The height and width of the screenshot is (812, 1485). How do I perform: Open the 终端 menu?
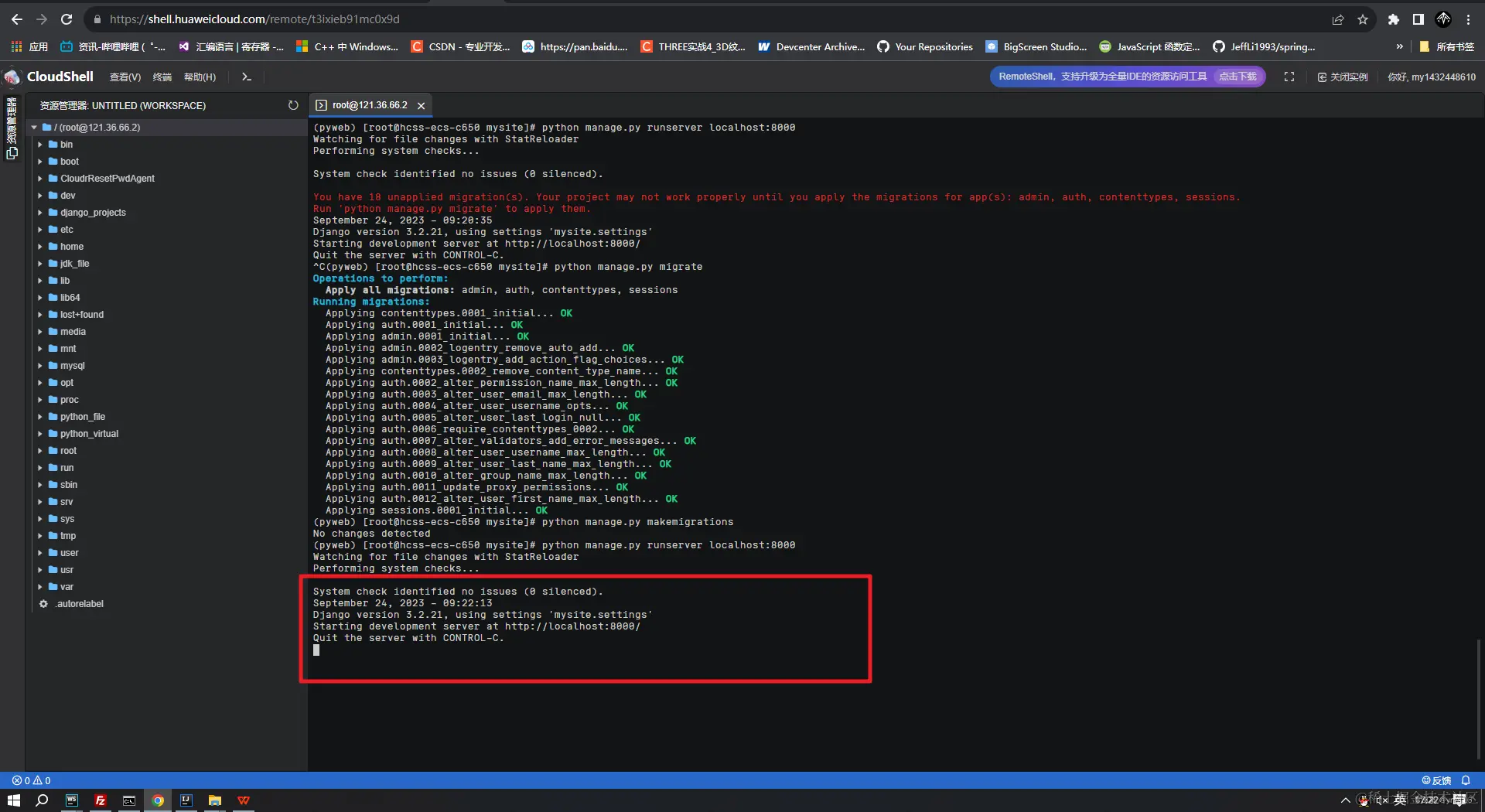click(162, 77)
